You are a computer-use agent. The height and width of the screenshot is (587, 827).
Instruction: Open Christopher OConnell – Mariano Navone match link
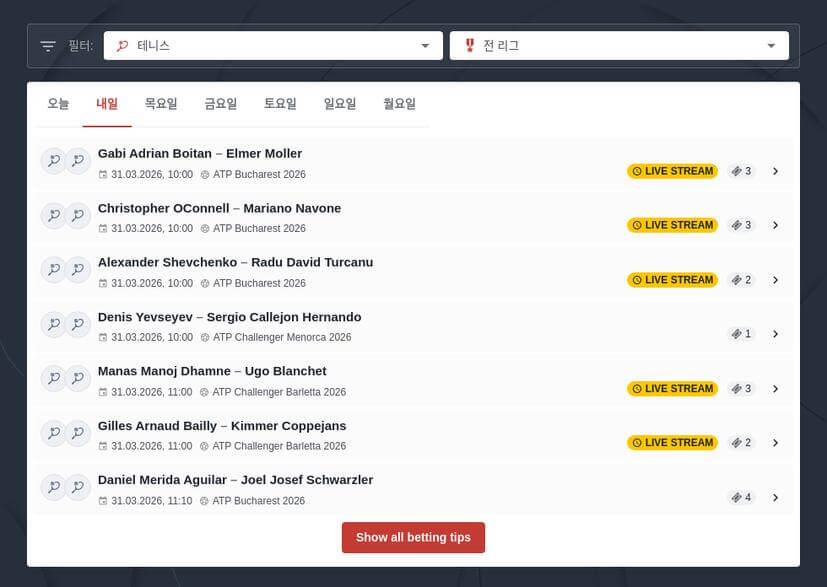click(219, 208)
